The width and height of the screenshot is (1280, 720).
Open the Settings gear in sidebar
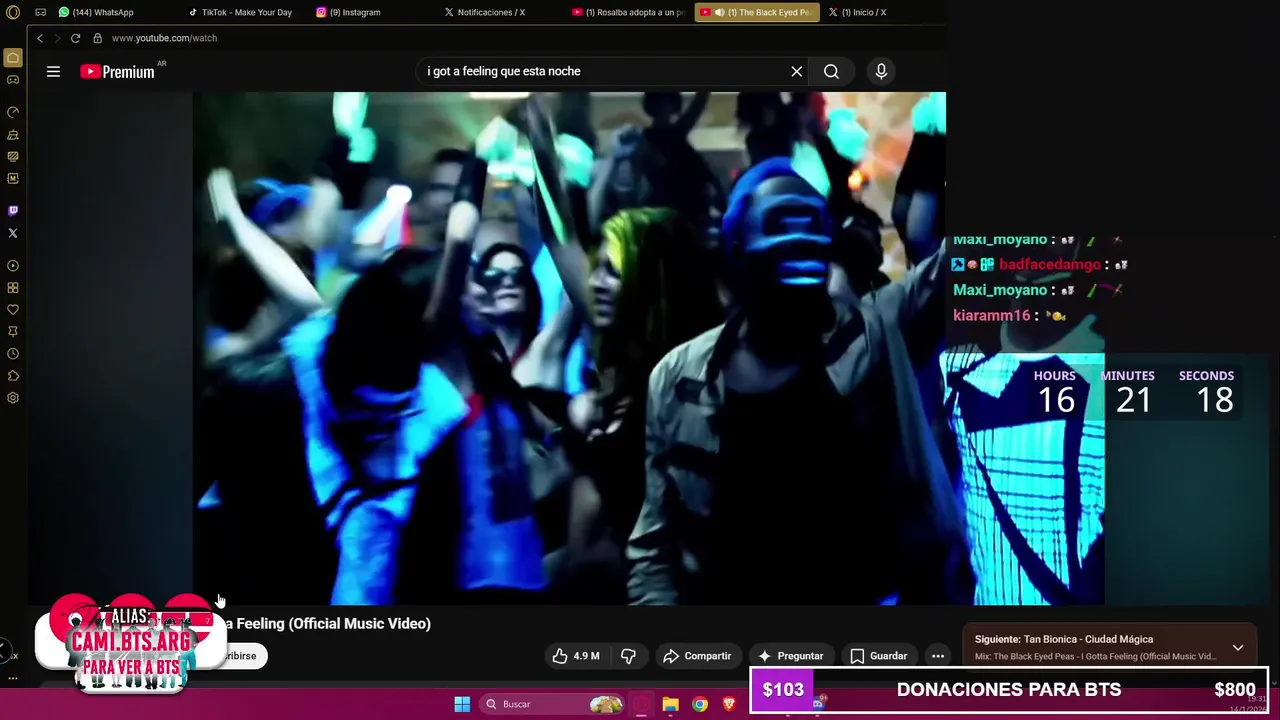pyautogui.click(x=13, y=398)
